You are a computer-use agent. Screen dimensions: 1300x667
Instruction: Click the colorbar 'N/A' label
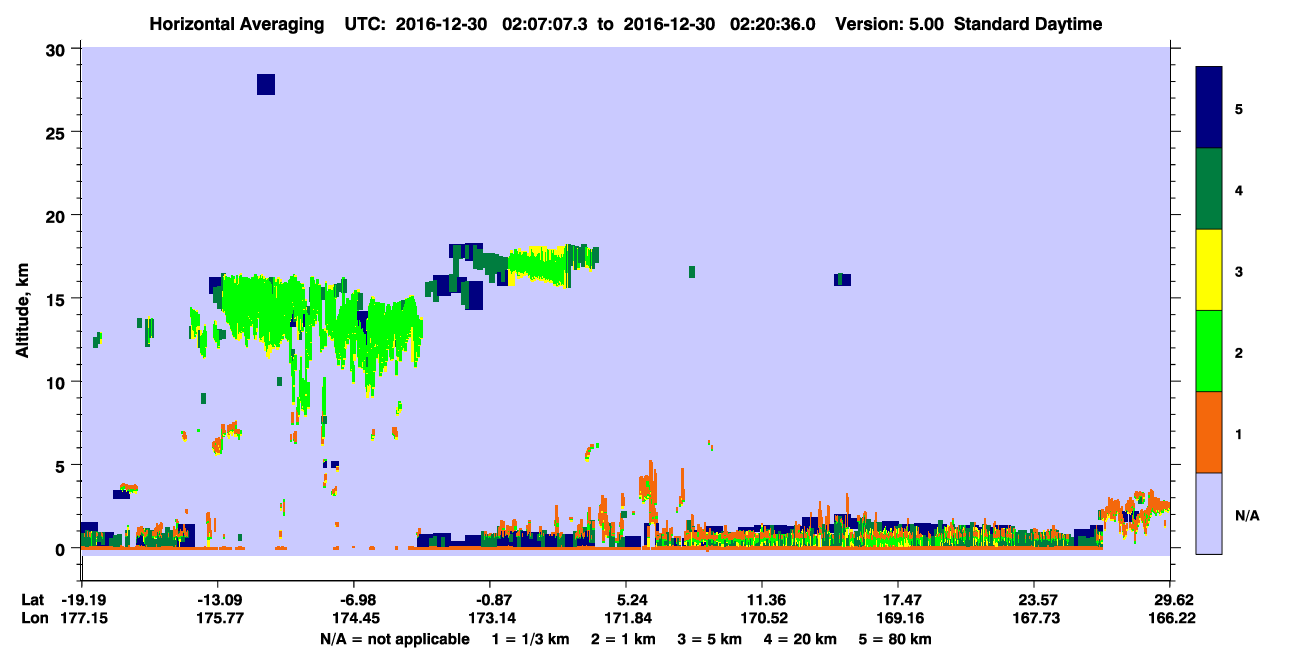(1246, 515)
